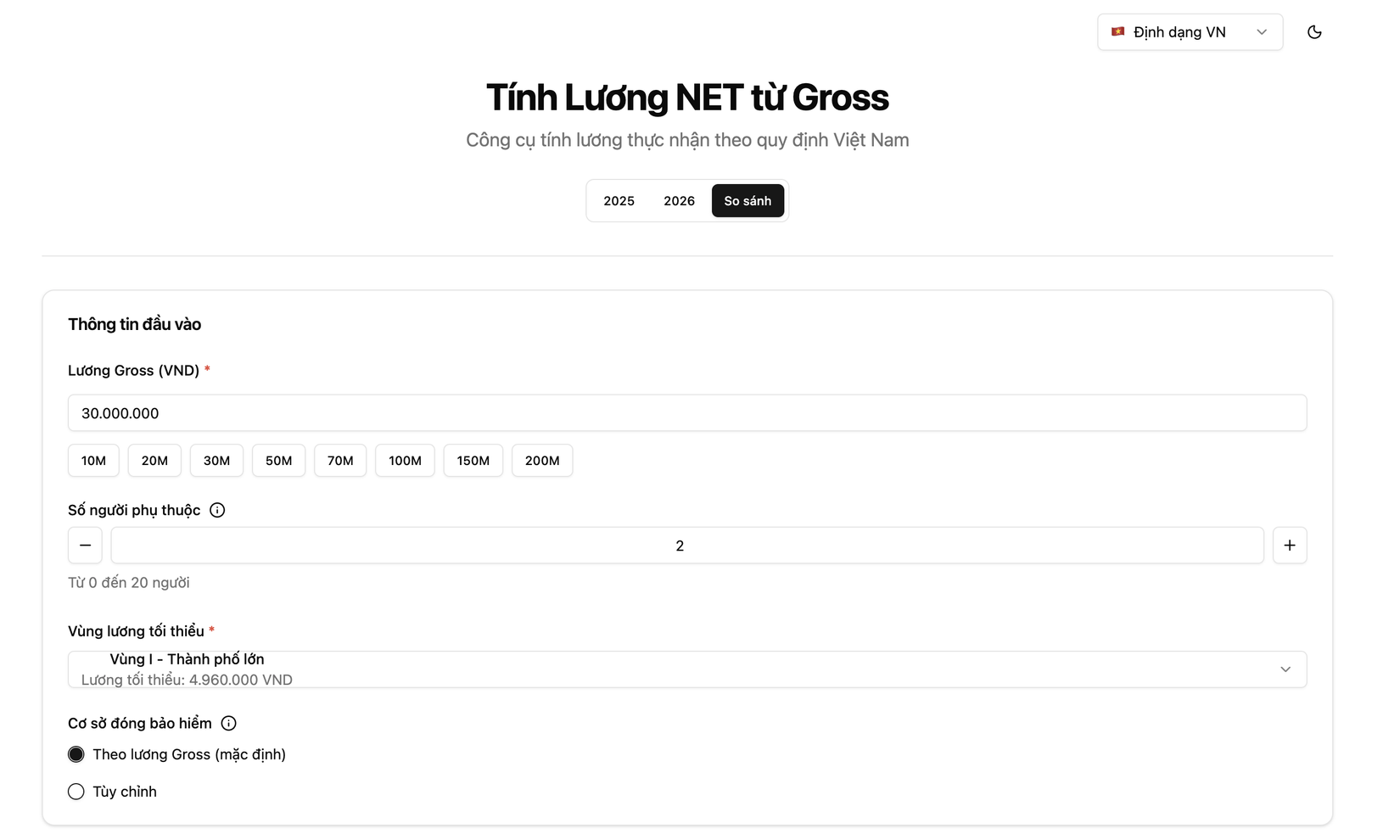This screenshot has width=1400, height=840.
Task: Select Tùy chỉnh radio option
Action: [x=76, y=792]
